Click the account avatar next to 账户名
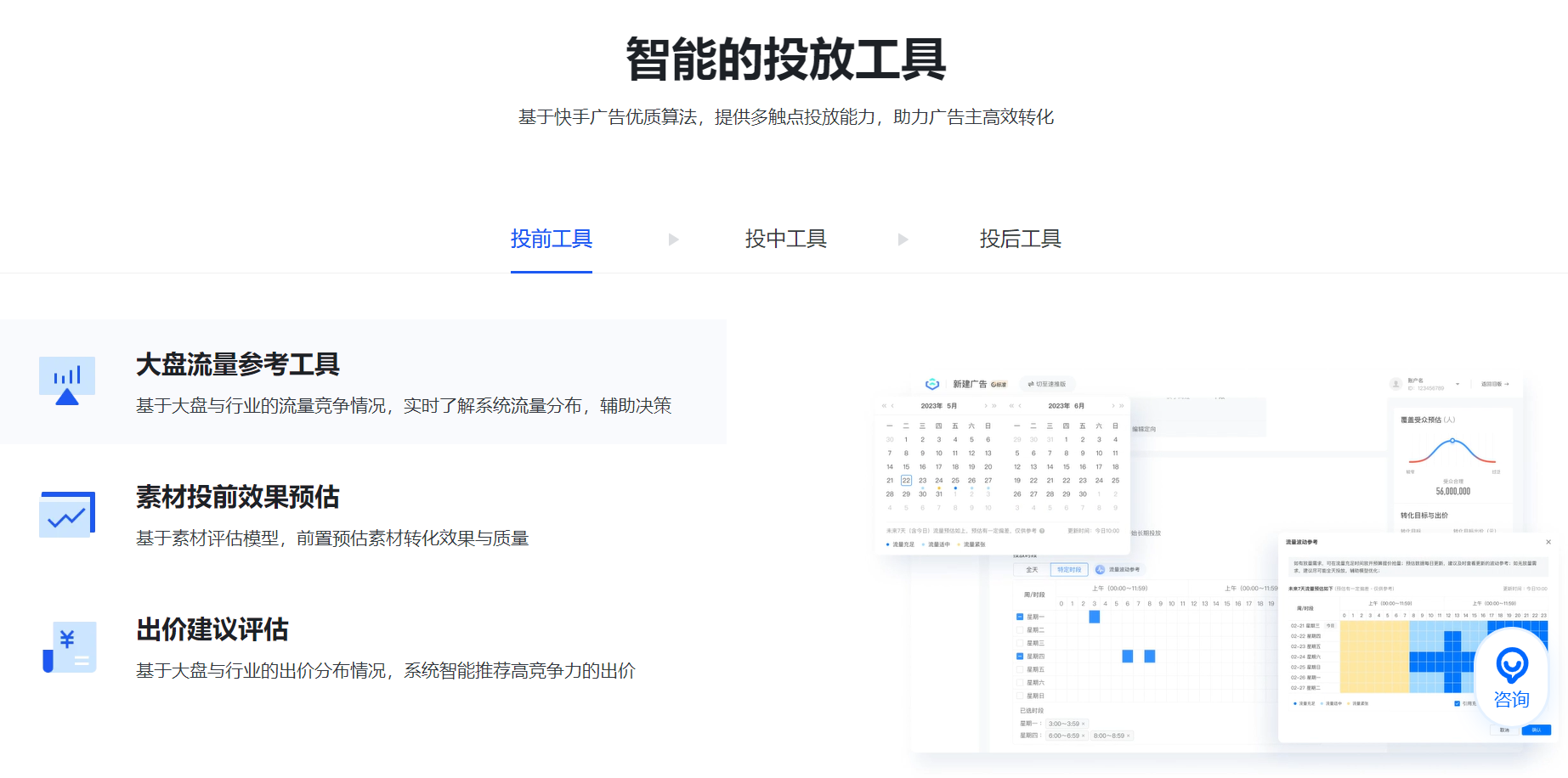Viewport: 1568px width, 778px height. click(x=1395, y=384)
